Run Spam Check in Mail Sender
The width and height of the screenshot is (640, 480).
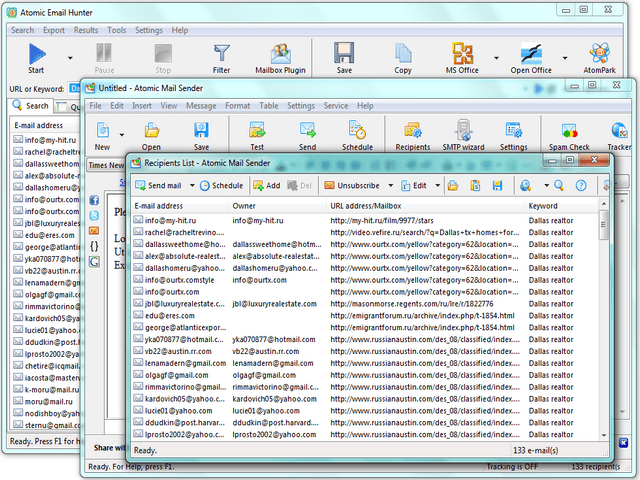click(x=568, y=135)
